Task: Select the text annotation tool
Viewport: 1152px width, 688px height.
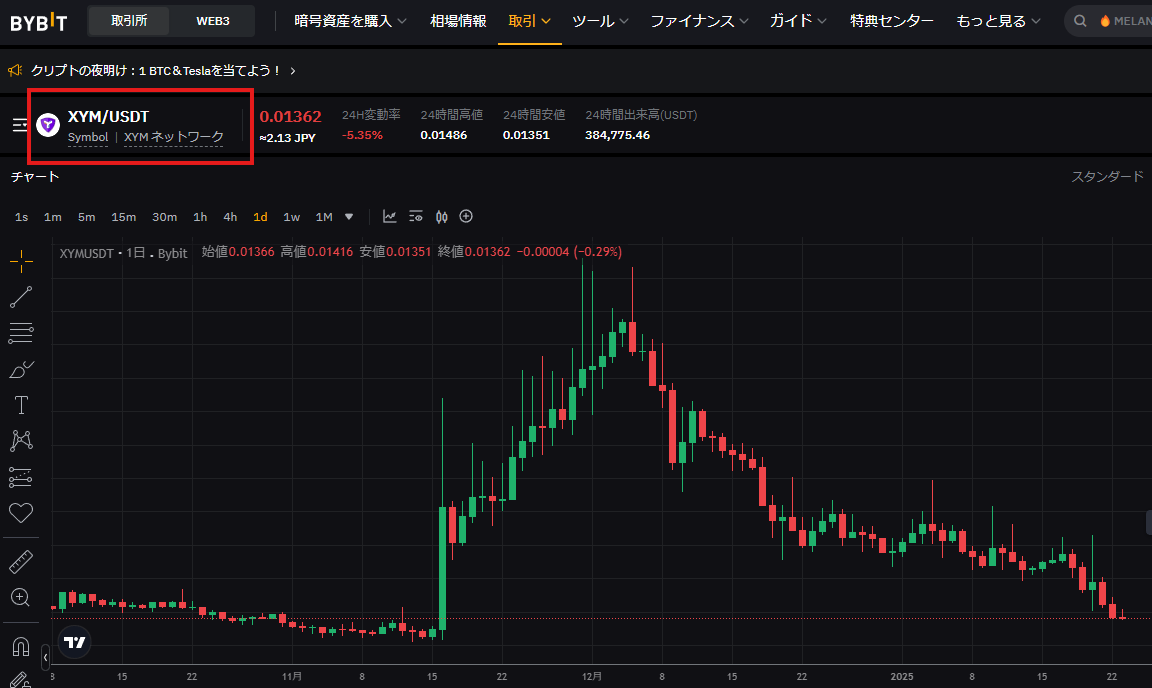Action: pos(21,405)
